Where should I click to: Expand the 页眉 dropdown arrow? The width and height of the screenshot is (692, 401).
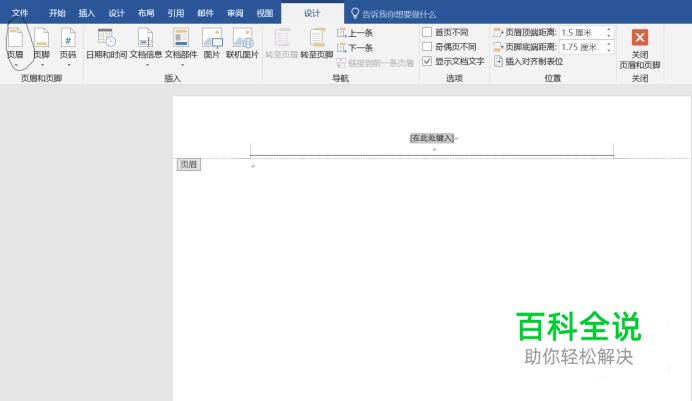coord(15,65)
